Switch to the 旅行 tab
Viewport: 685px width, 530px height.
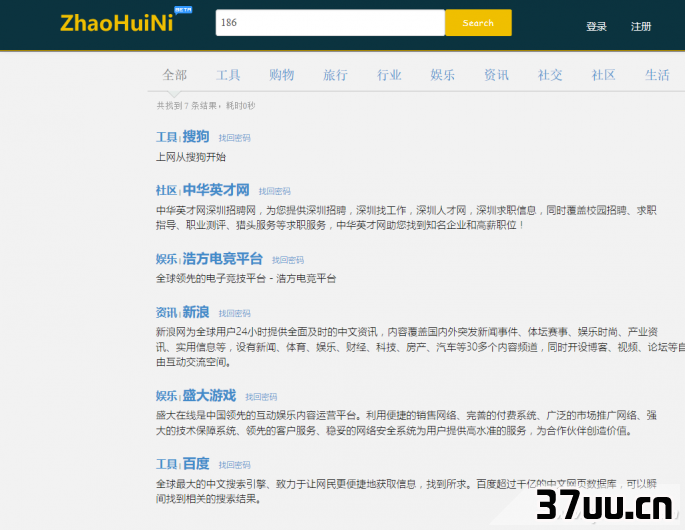tap(335, 75)
